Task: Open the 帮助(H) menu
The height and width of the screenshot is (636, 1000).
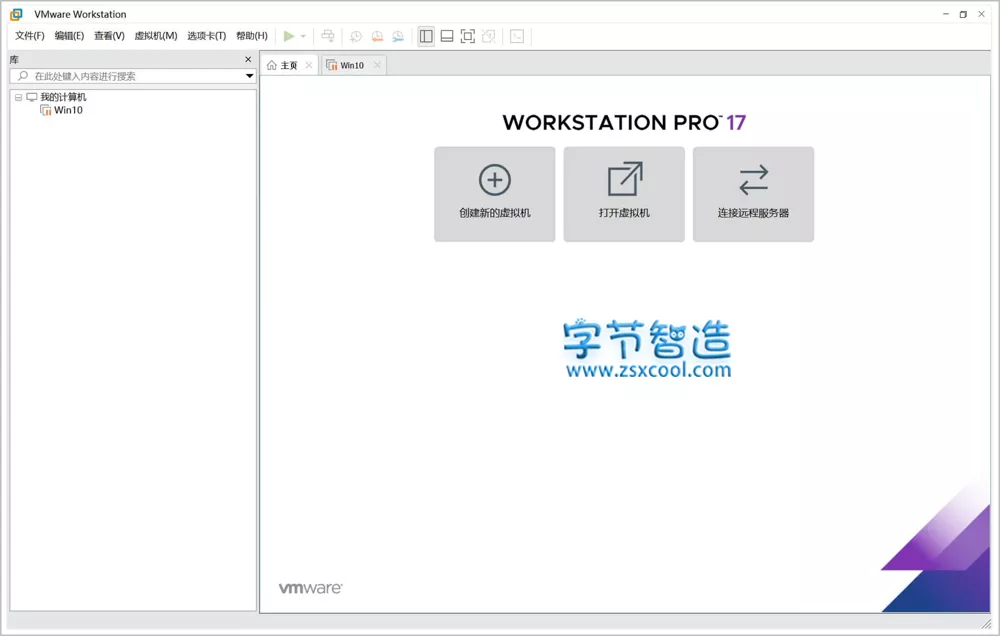Action: point(252,36)
